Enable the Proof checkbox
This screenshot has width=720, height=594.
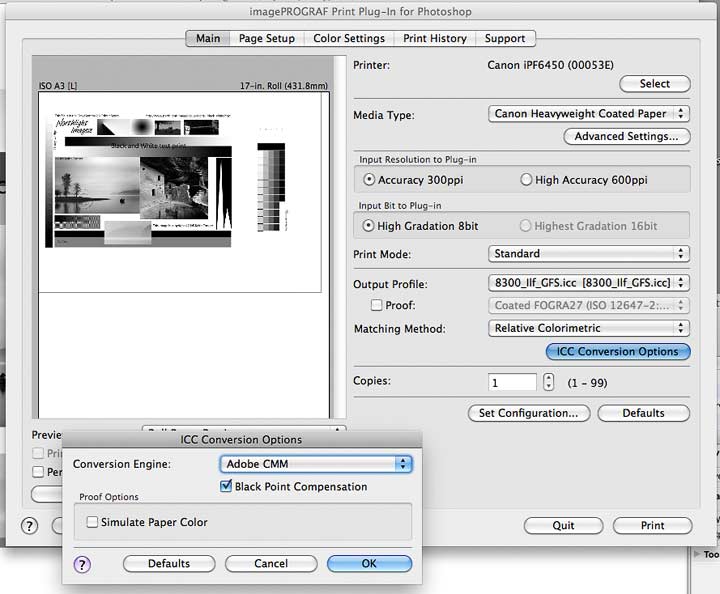coord(376,305)
